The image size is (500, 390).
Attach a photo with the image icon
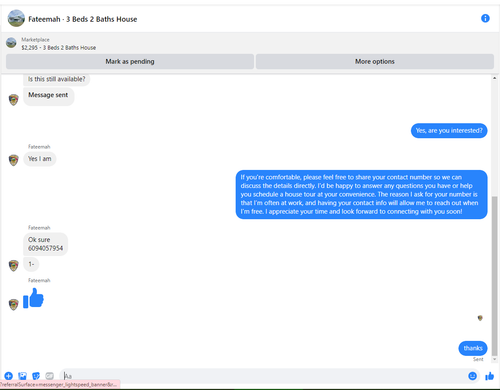22,376
